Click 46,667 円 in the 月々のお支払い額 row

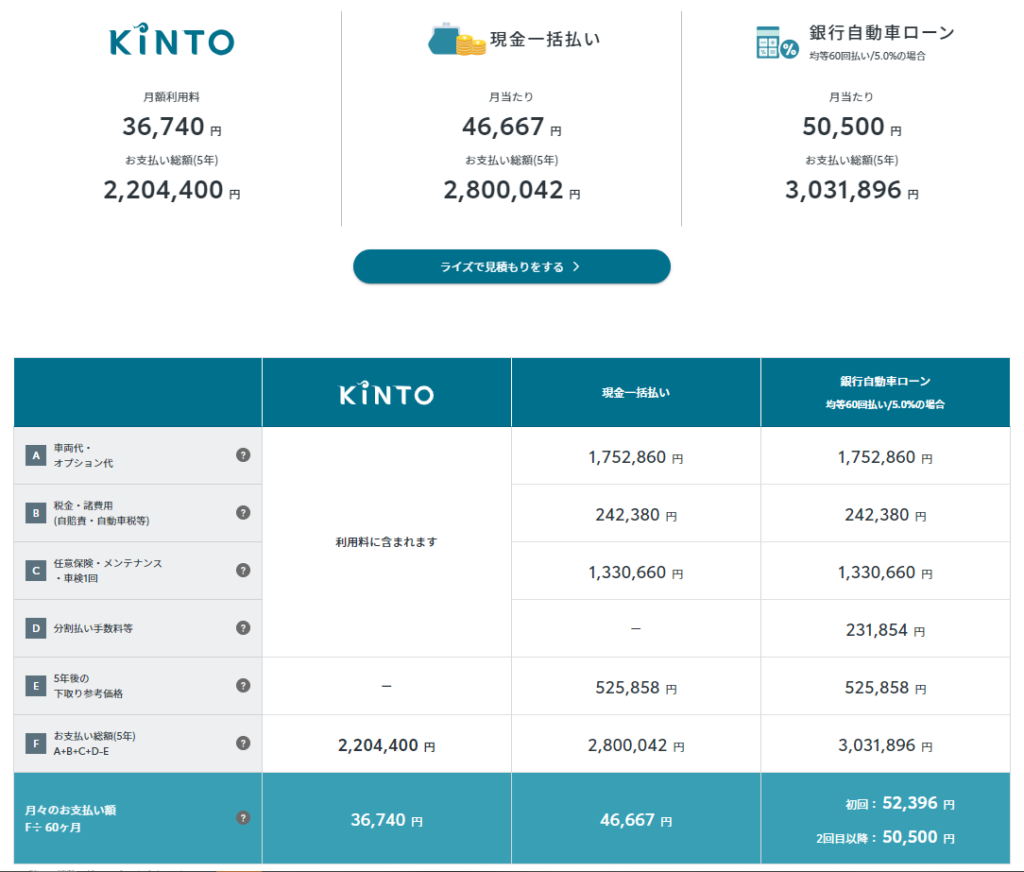coord(636,820)
